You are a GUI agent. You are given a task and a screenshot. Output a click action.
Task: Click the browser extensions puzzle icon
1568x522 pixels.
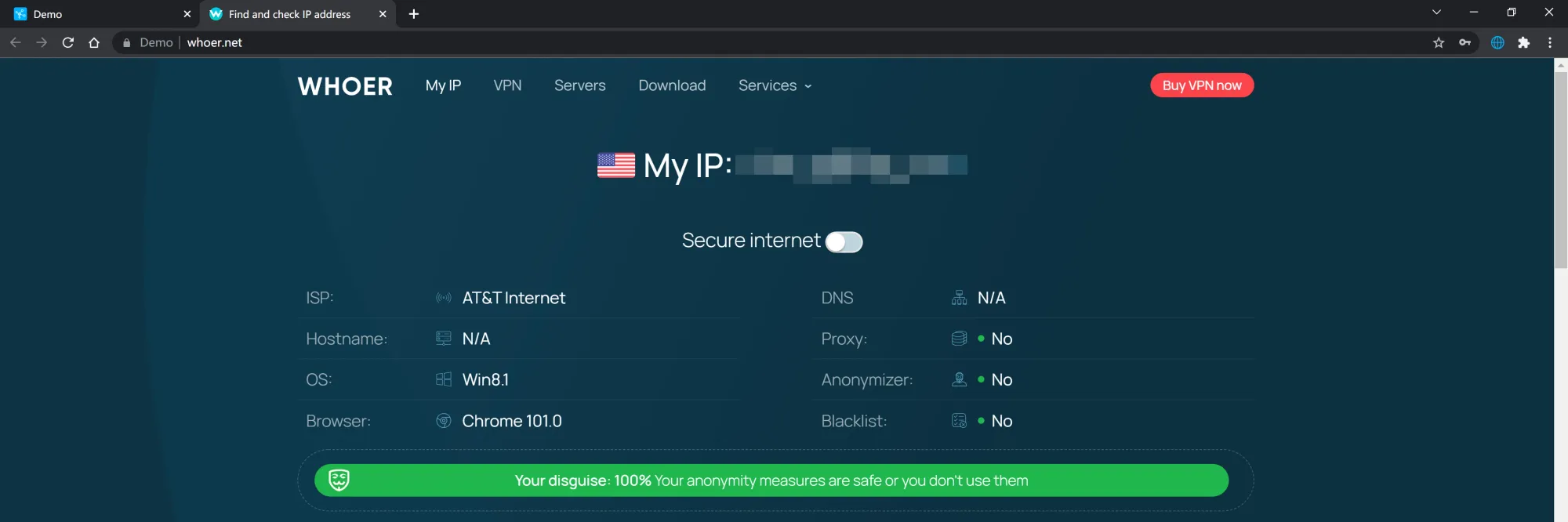click(x=1525, y=42)
